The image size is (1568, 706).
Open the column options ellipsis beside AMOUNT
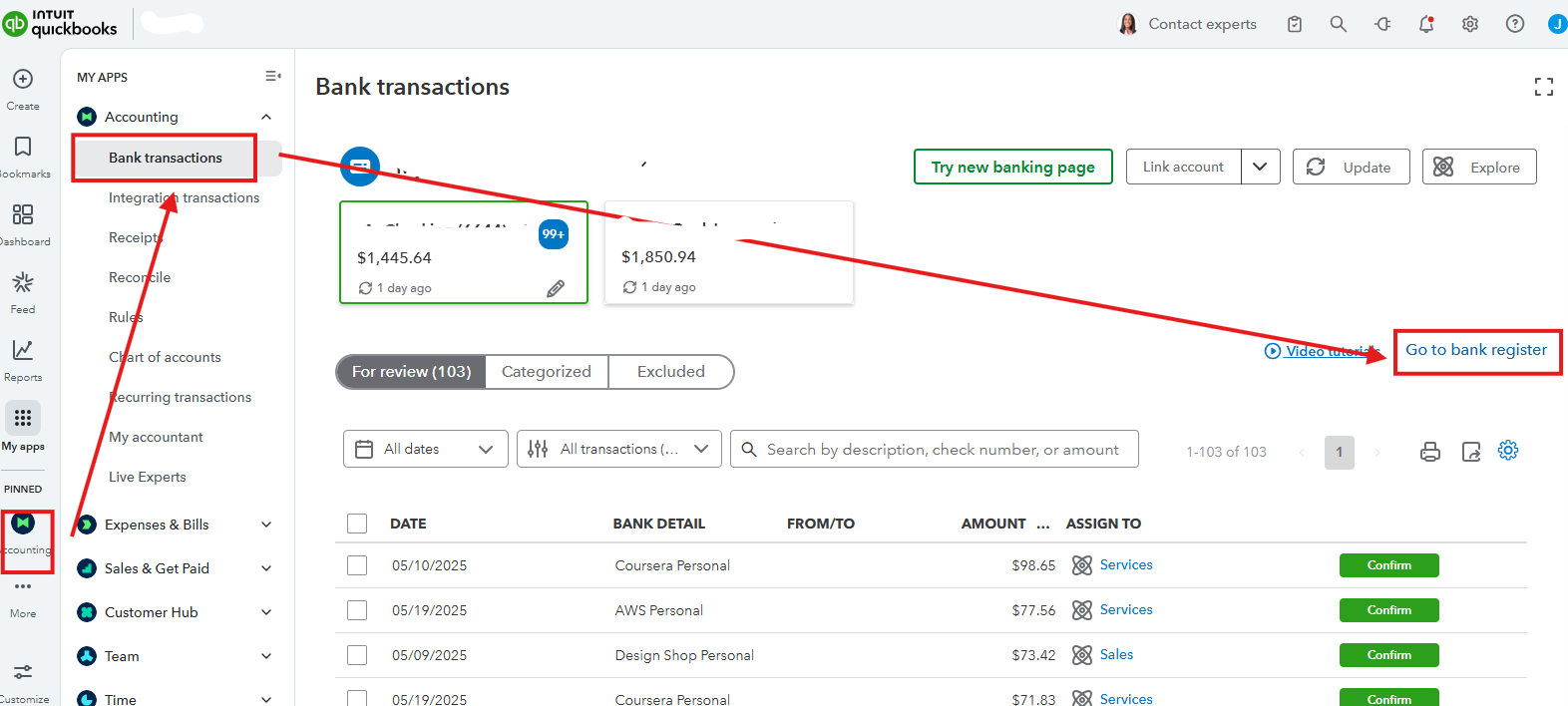(x=1043, y=525)
